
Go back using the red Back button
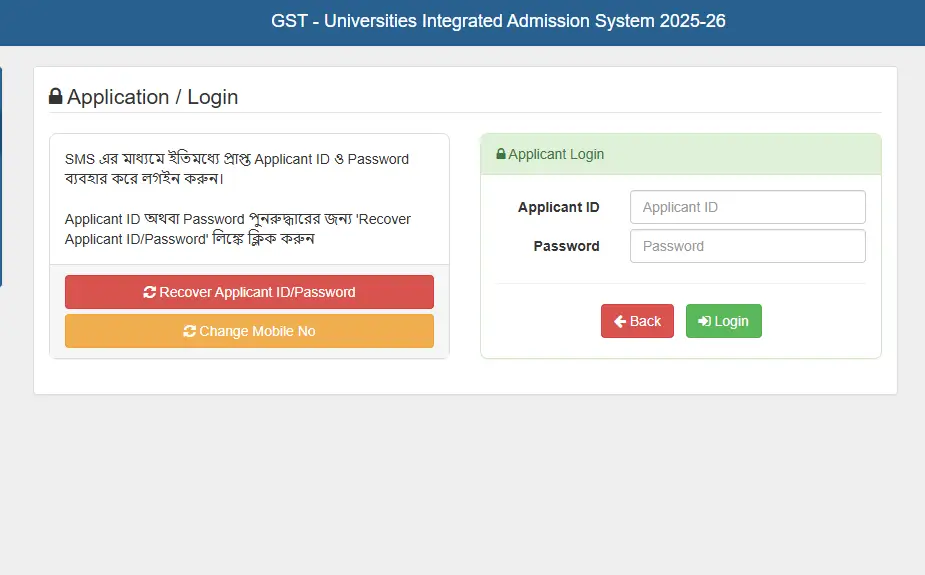[x=637, y=321]
